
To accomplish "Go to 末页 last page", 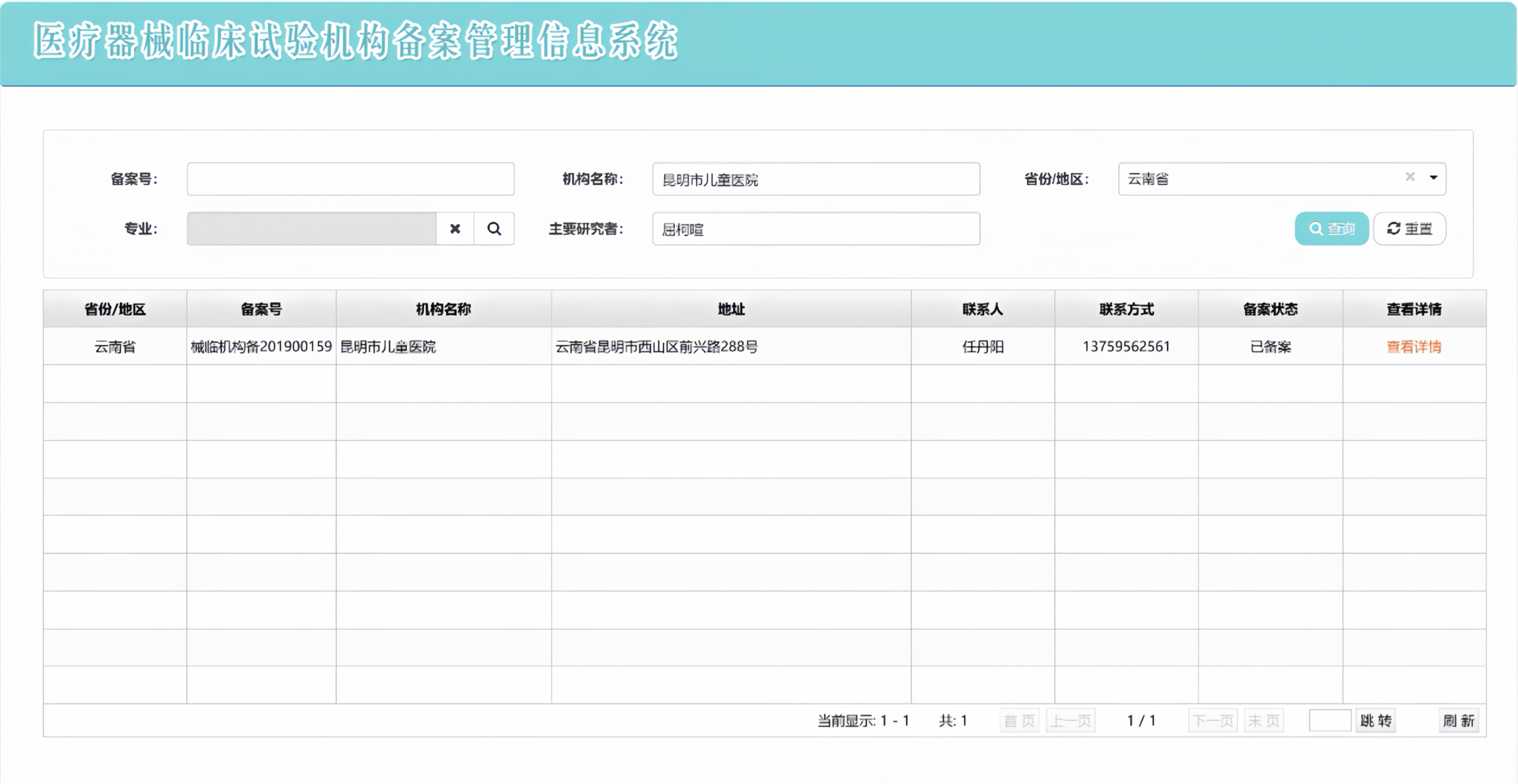I will (1263, 721).
